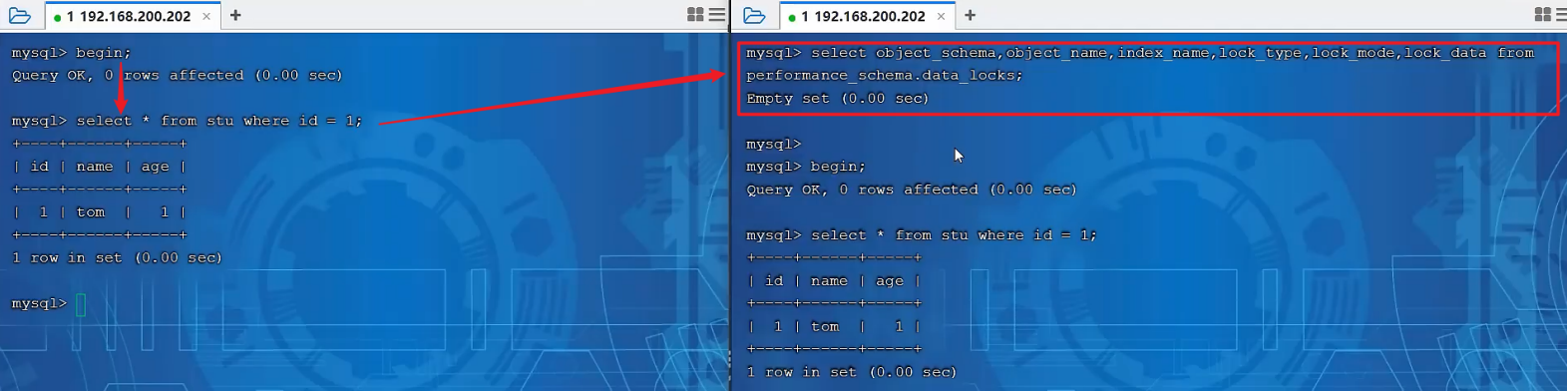Click '1 row in set (0.00 sec)' in left terminal

(x=117, y=258)
